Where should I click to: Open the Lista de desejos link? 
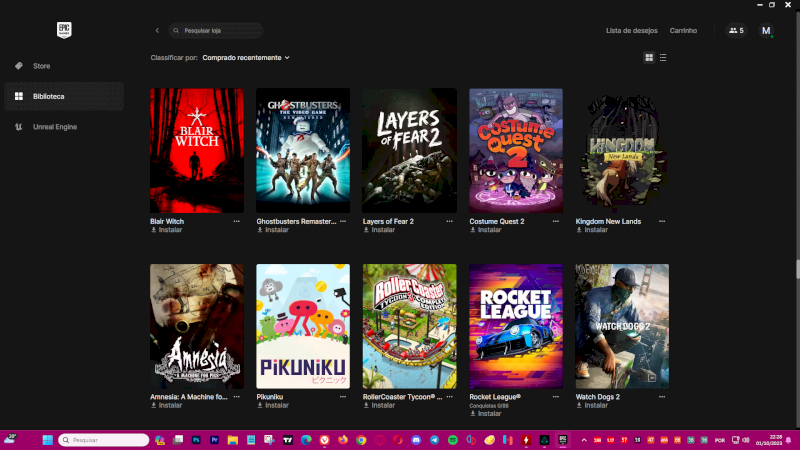click(631, 31)
